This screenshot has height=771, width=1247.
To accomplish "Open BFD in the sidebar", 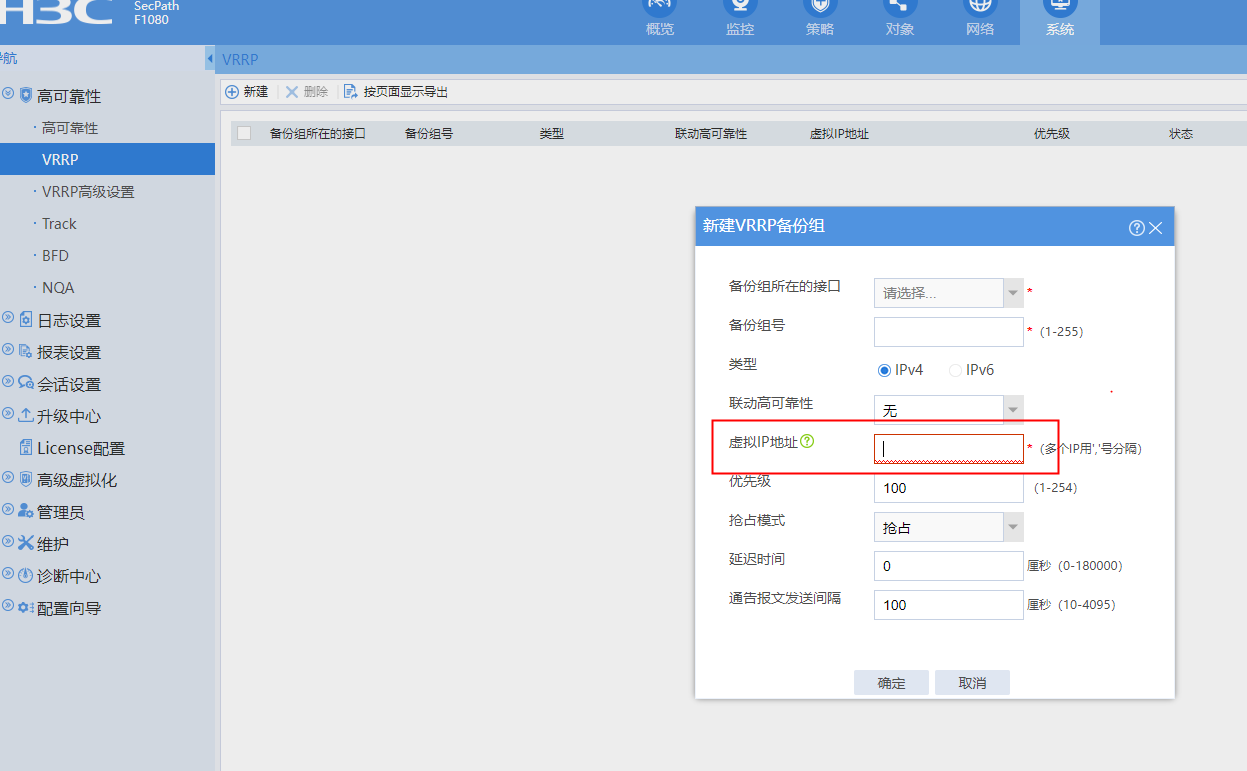I will click(x=55, y=256).
